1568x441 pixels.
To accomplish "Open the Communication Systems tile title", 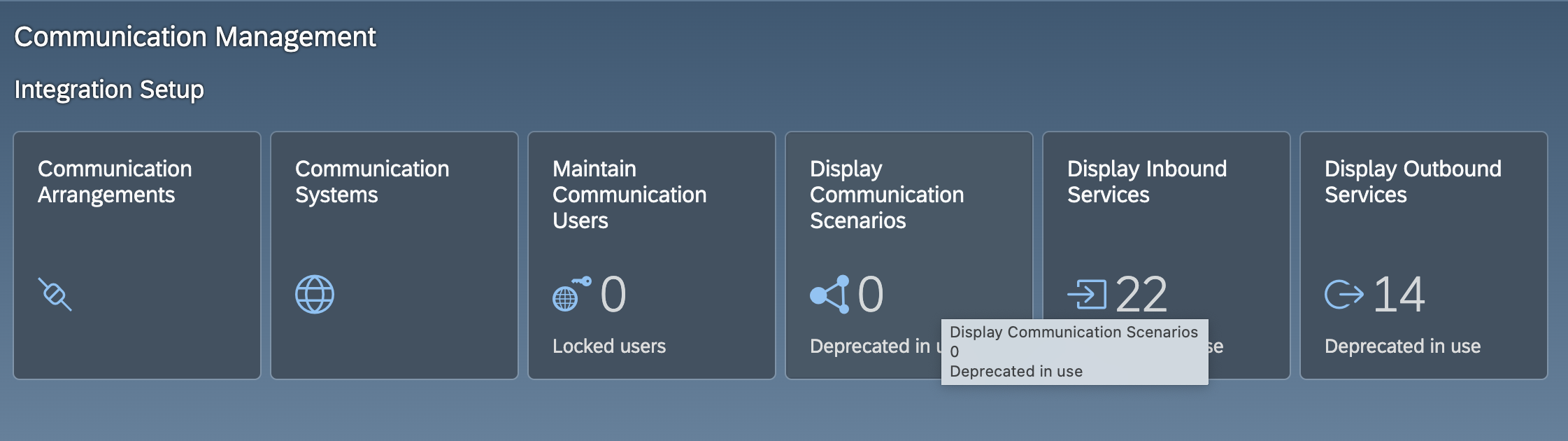I will (372, 182).
